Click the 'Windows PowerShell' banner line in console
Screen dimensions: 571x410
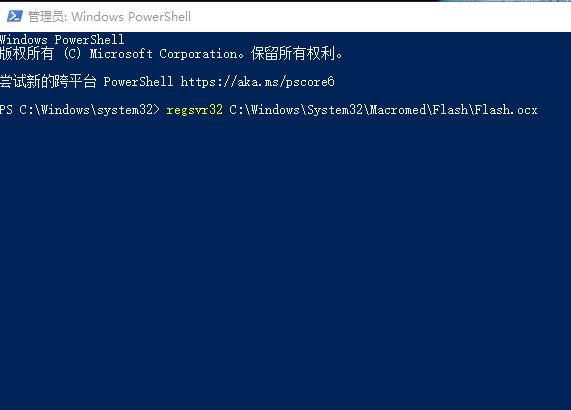pyautogui.click(x=62, y=39)
